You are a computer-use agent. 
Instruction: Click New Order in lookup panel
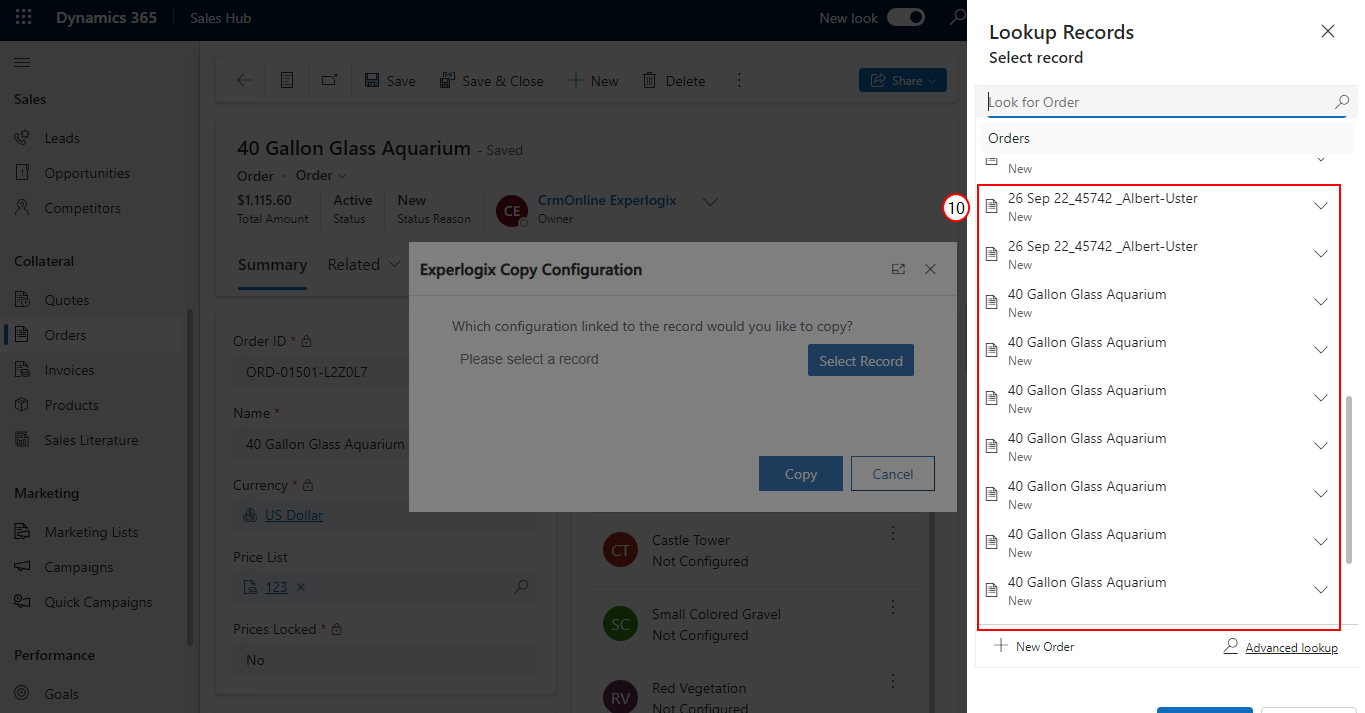coord(1034,647)
